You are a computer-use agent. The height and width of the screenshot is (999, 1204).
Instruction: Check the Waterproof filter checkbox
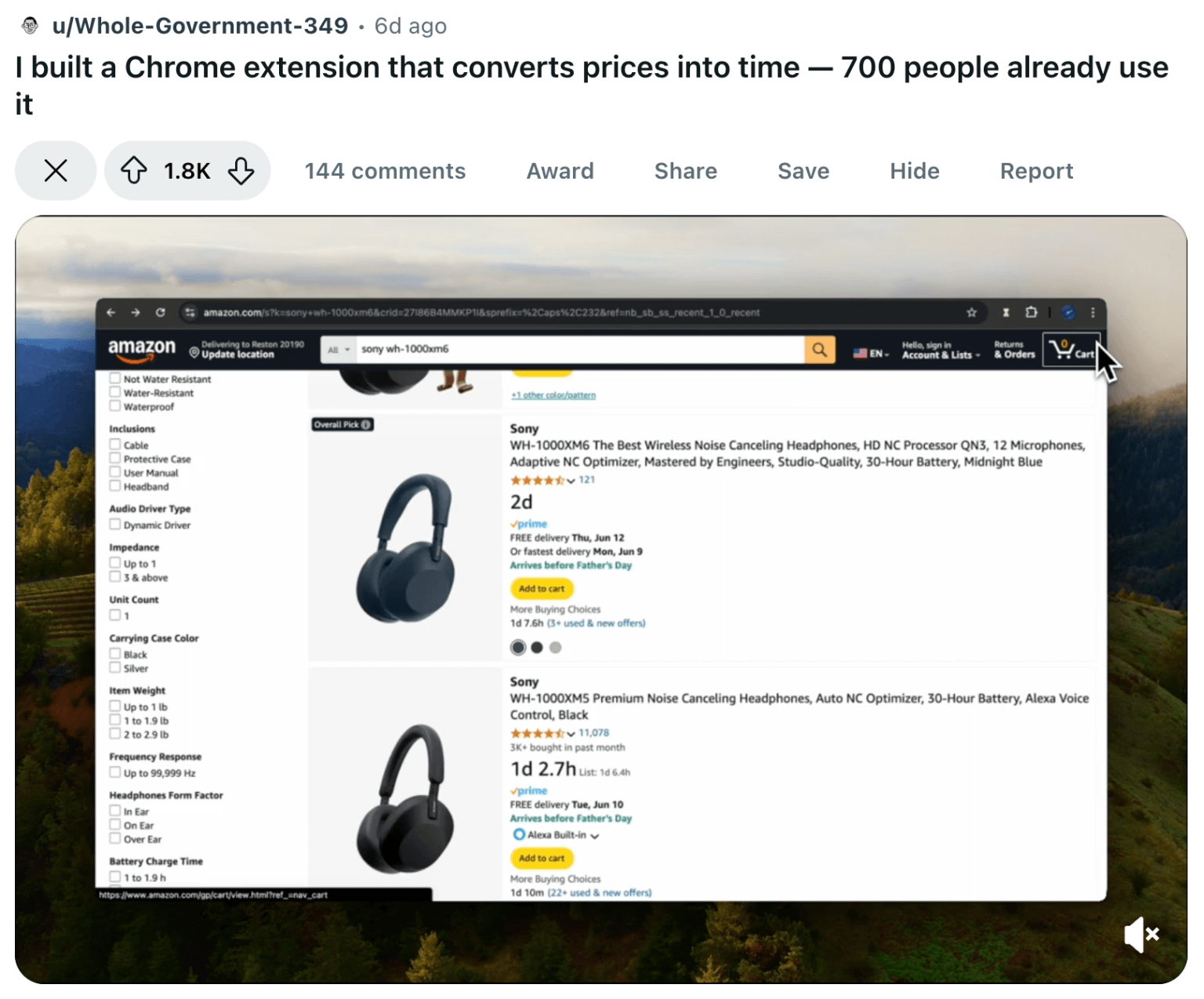pyautogui.click(x=115, y=406)
